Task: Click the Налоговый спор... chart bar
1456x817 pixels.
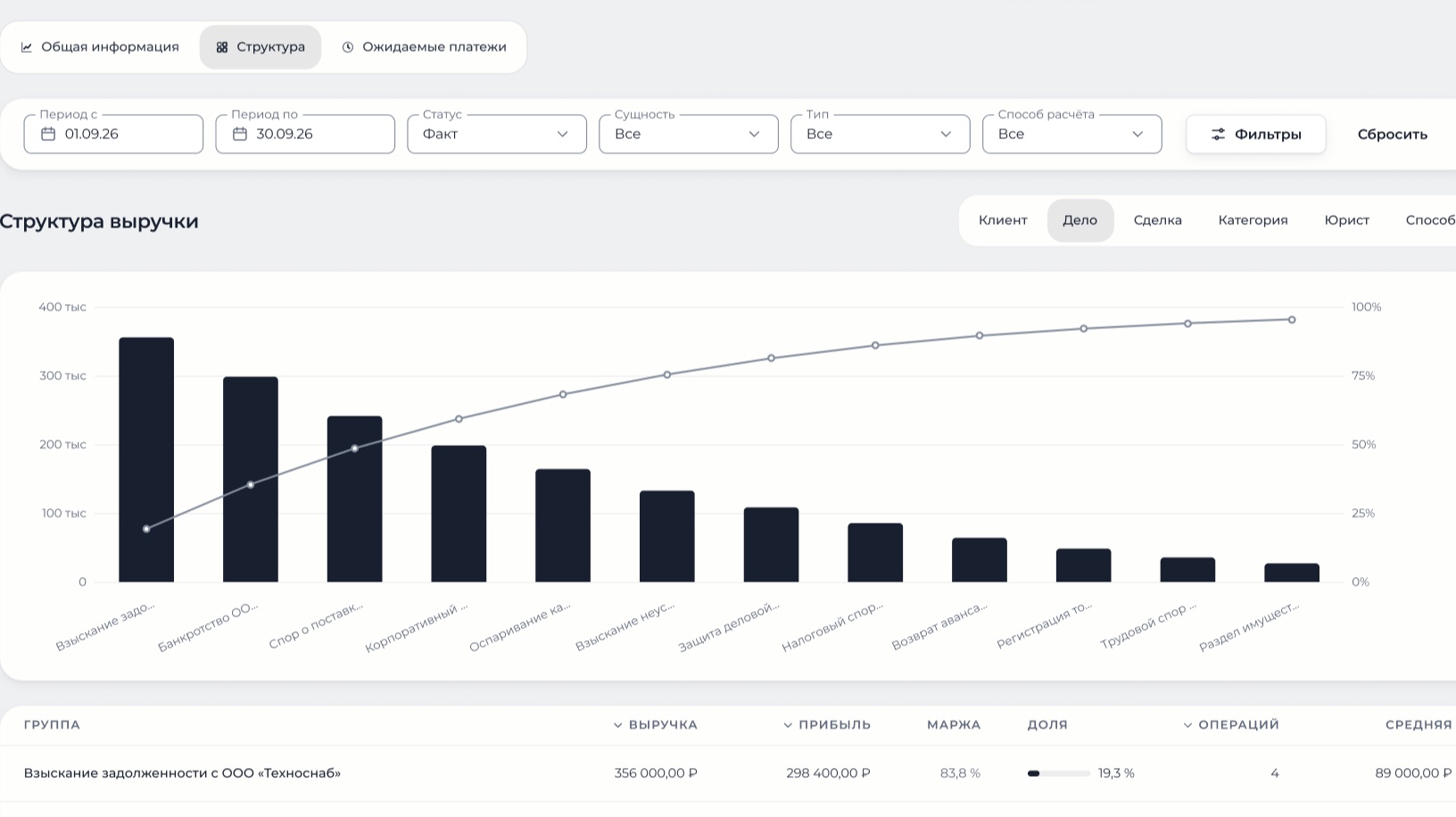Action: 875,552
